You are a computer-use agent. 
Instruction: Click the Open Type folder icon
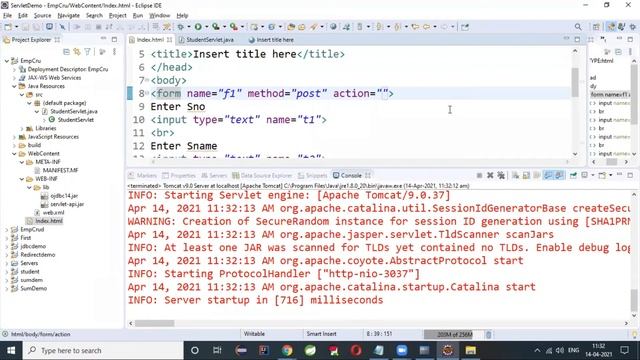pos(291,27)
